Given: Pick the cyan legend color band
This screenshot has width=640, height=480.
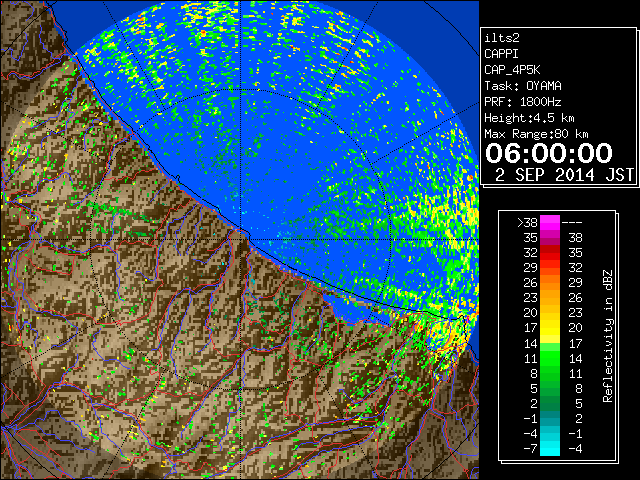Looking at the screenshot, I should (550, 448).
